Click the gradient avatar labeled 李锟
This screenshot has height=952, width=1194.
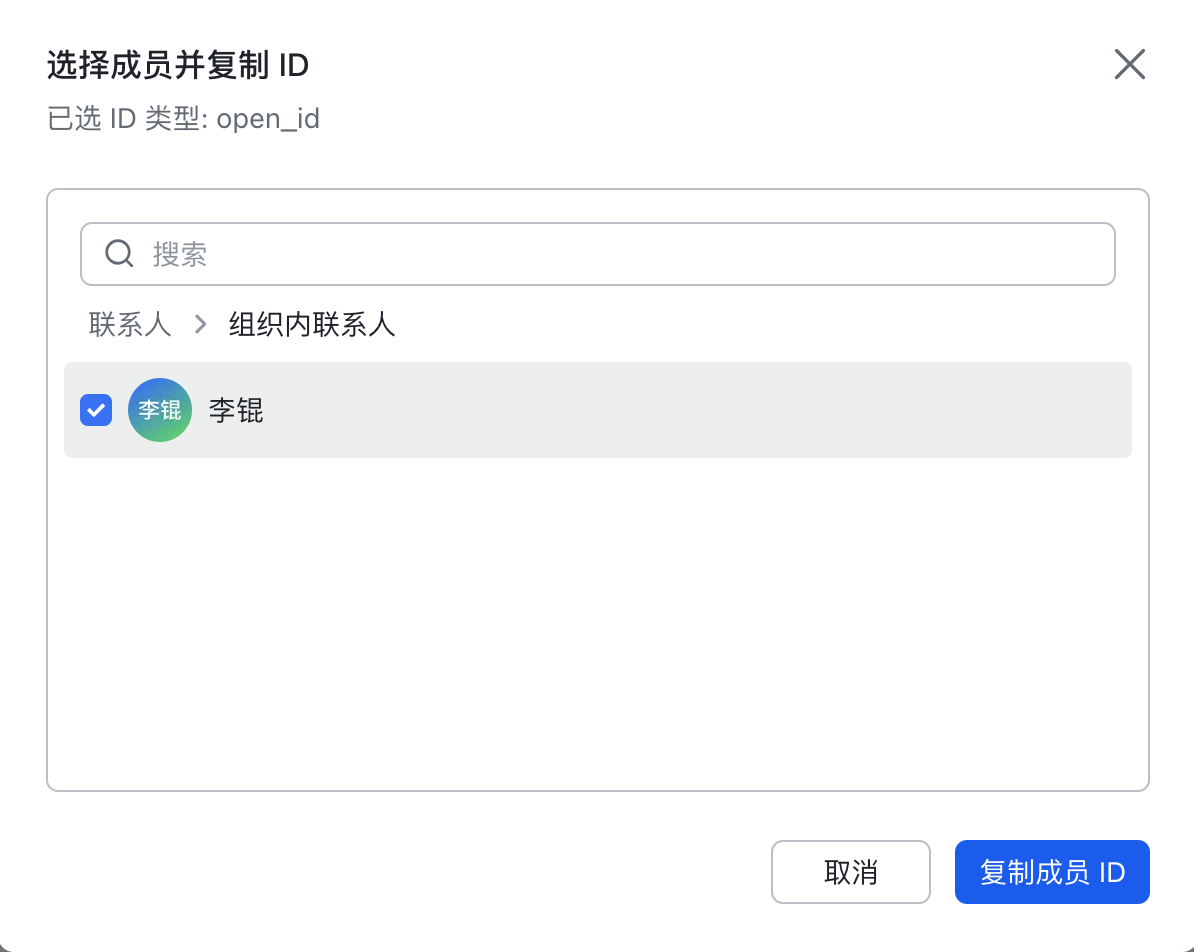(x=160, y=410)
